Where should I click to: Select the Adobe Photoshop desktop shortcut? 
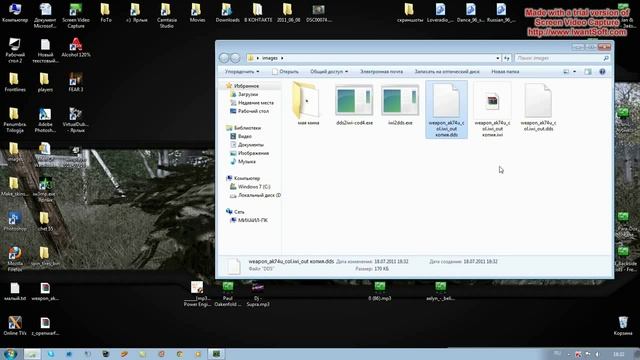(x=45, y=120)
